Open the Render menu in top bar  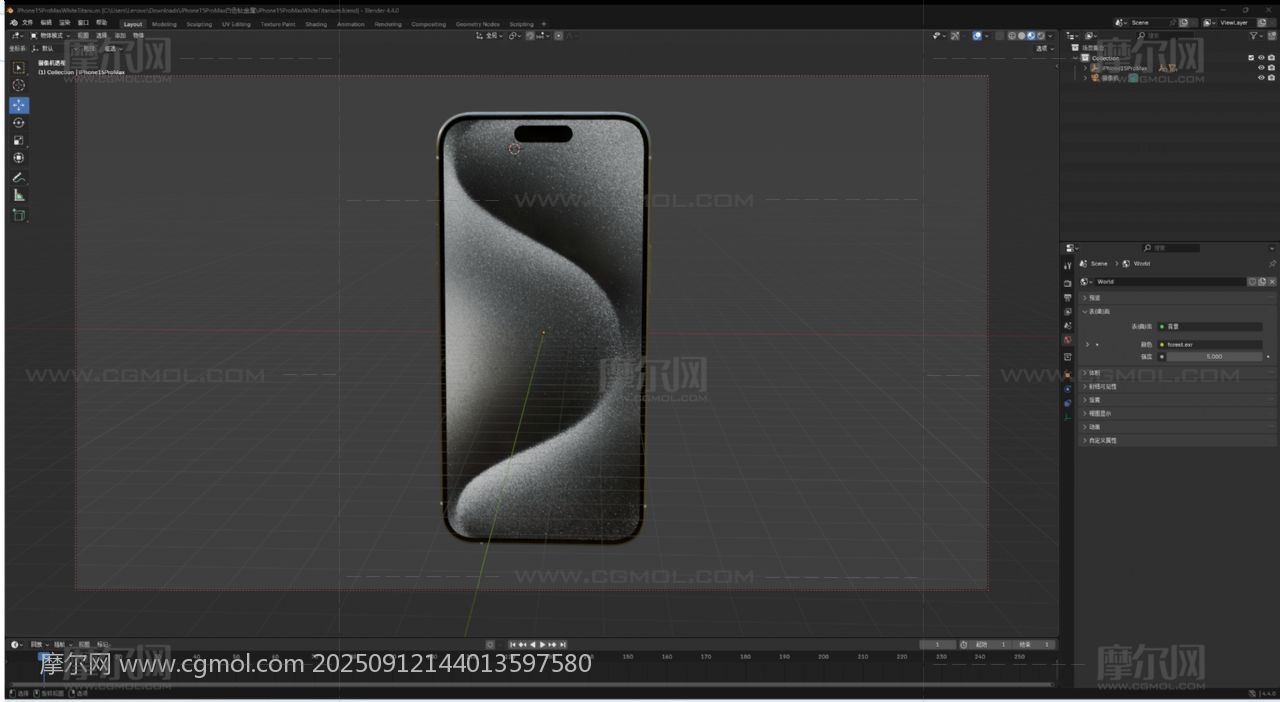click(x=64, y=22)
